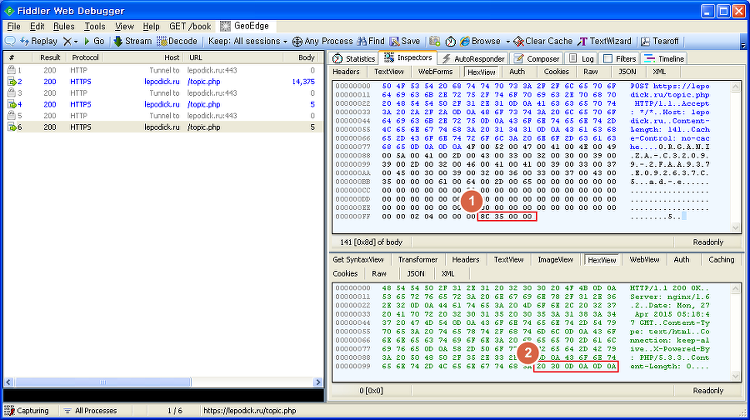This screenshot has width=750, height=420.
Task: Select response Transformer tab
Action: coord(418,260)
